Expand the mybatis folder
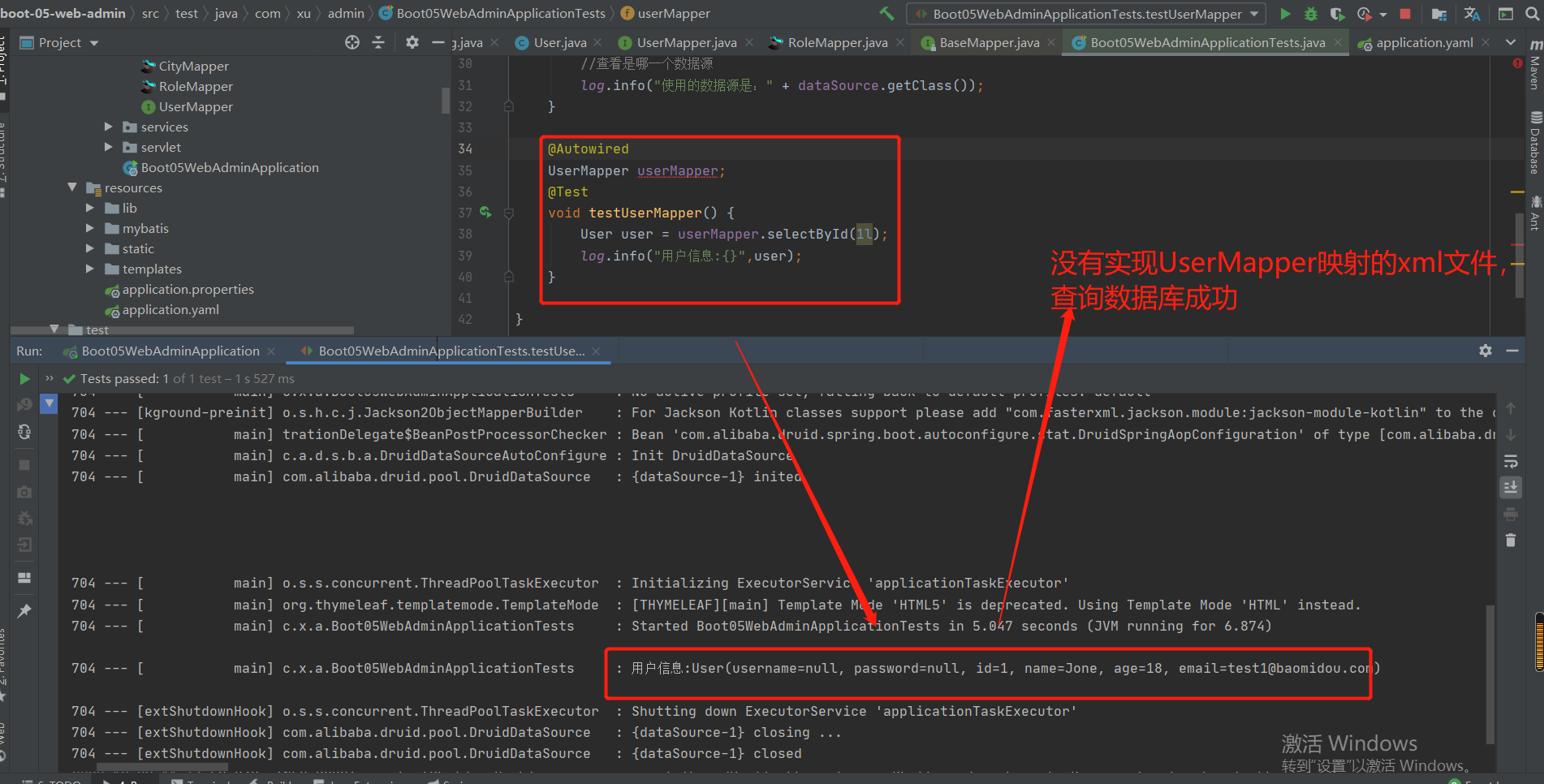The width and height of the screenshot is (1544, 784). (90, 228)
